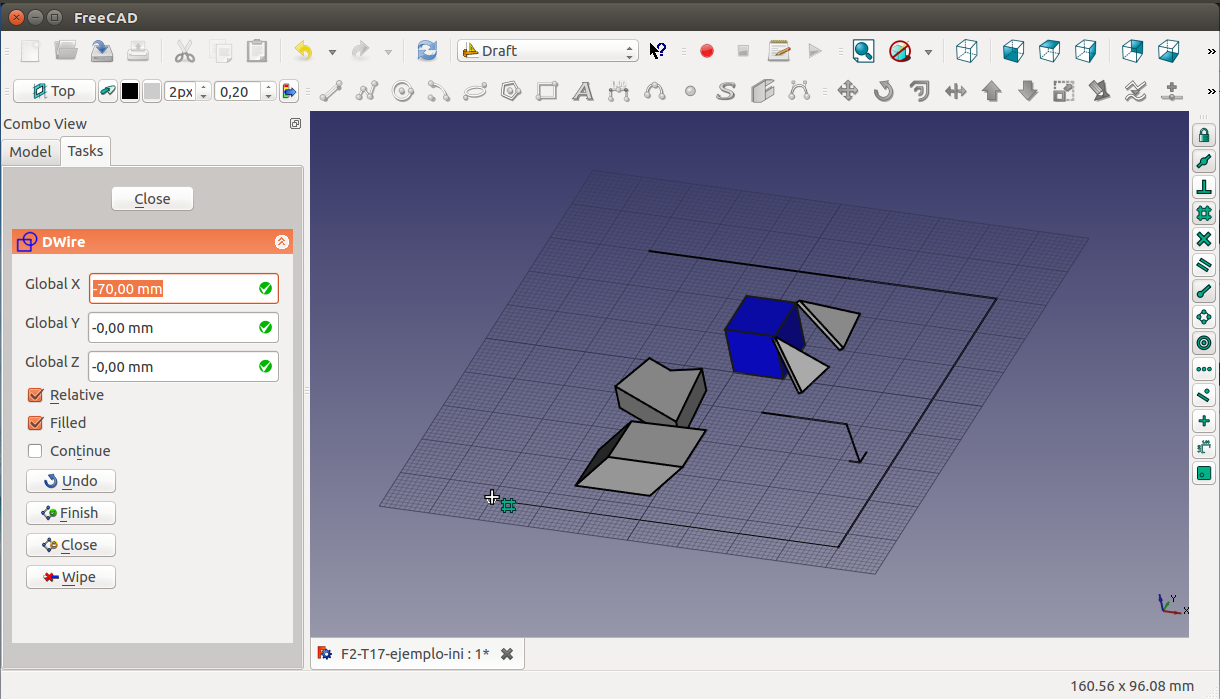
Task: Click the Rotate tool icon
Action: [x=884, y=92]
